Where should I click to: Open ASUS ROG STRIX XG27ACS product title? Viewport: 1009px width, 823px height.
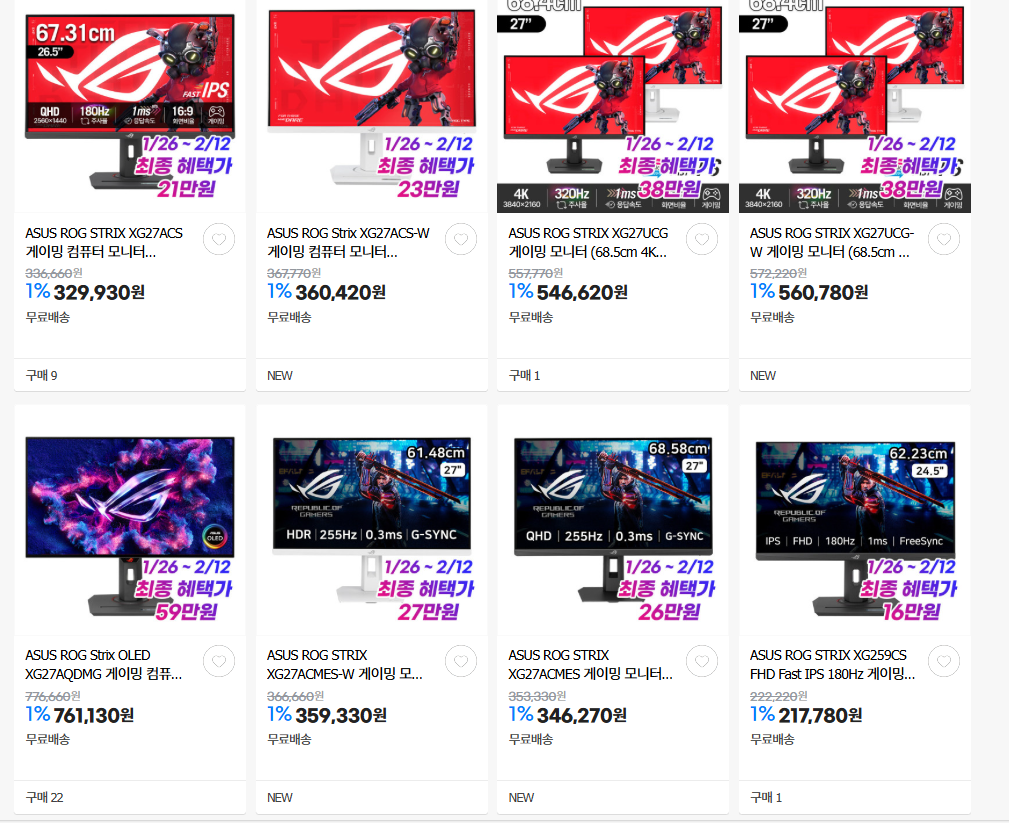coord(104,242)
